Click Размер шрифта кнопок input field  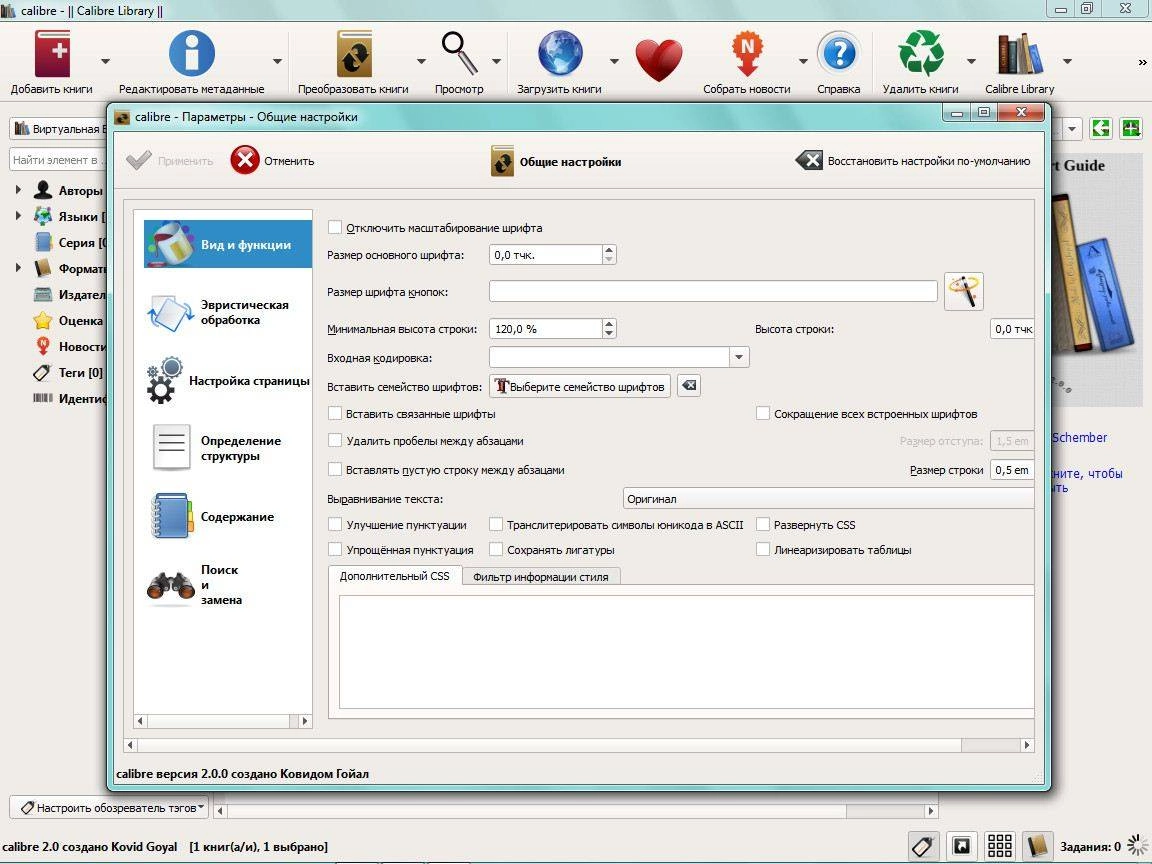713,292
